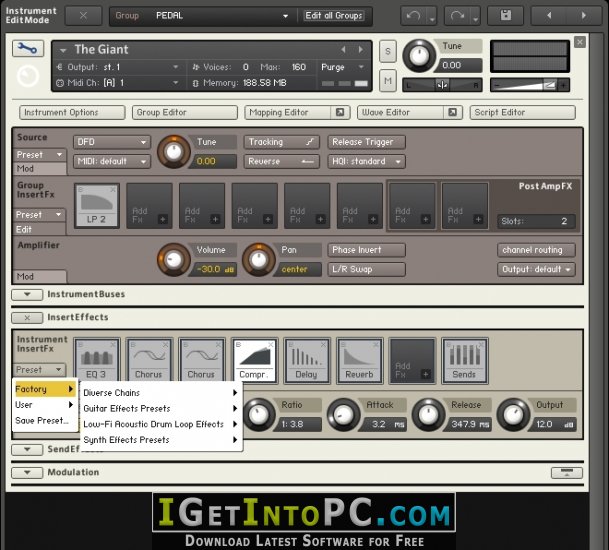Open Synth Effects Presets submenu
This screenshot has width=609, height=550.
[160, 440]
